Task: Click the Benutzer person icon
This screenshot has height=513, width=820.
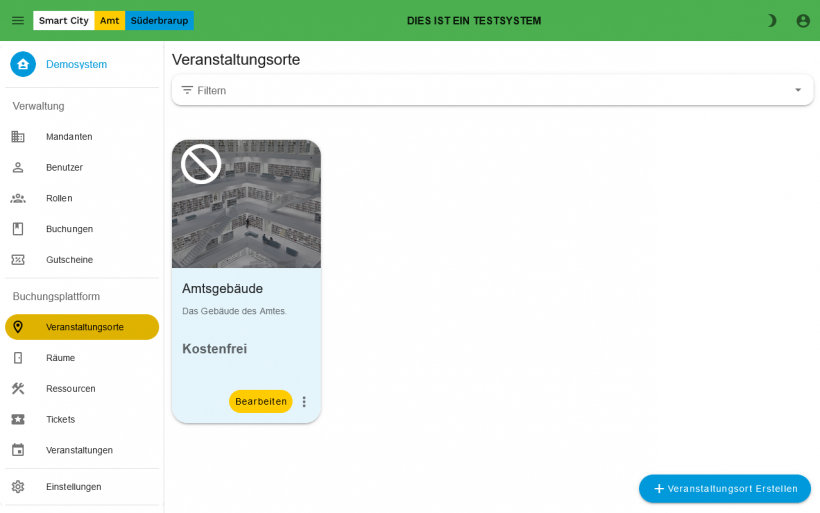Action: click(18, 167)
